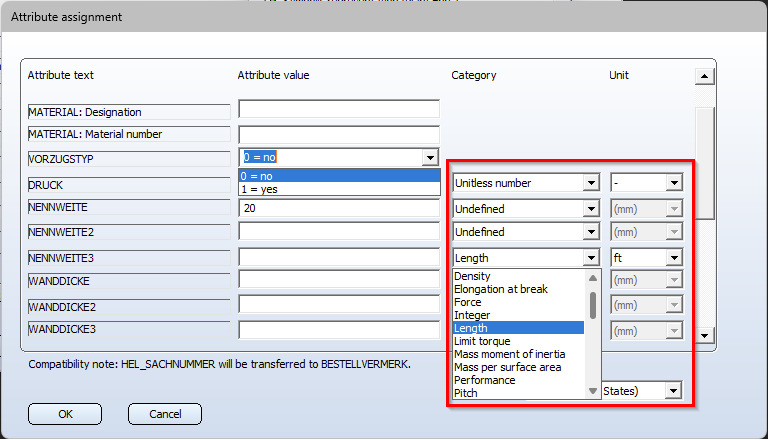
Task: Expand the NENNWEITE "Undefined" category dropdown
Action: pos(592,209)
